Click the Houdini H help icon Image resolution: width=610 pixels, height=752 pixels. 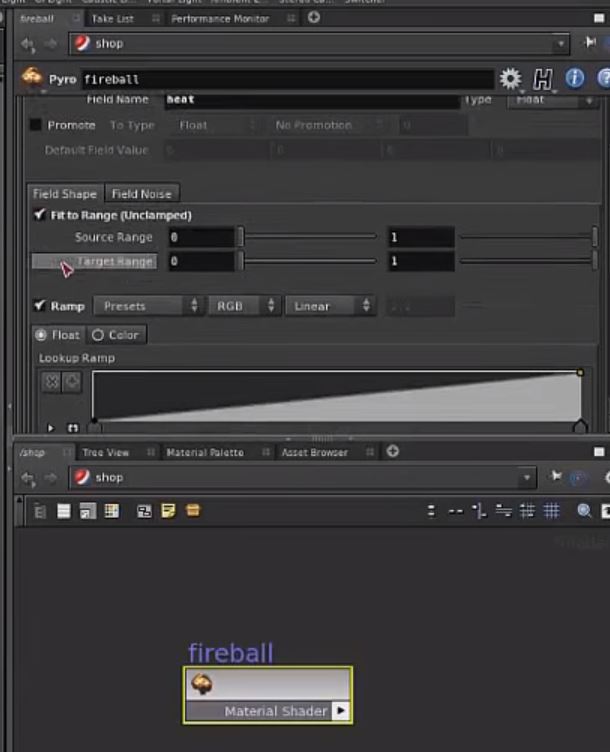pyautogui.click(x=542, y=79)
